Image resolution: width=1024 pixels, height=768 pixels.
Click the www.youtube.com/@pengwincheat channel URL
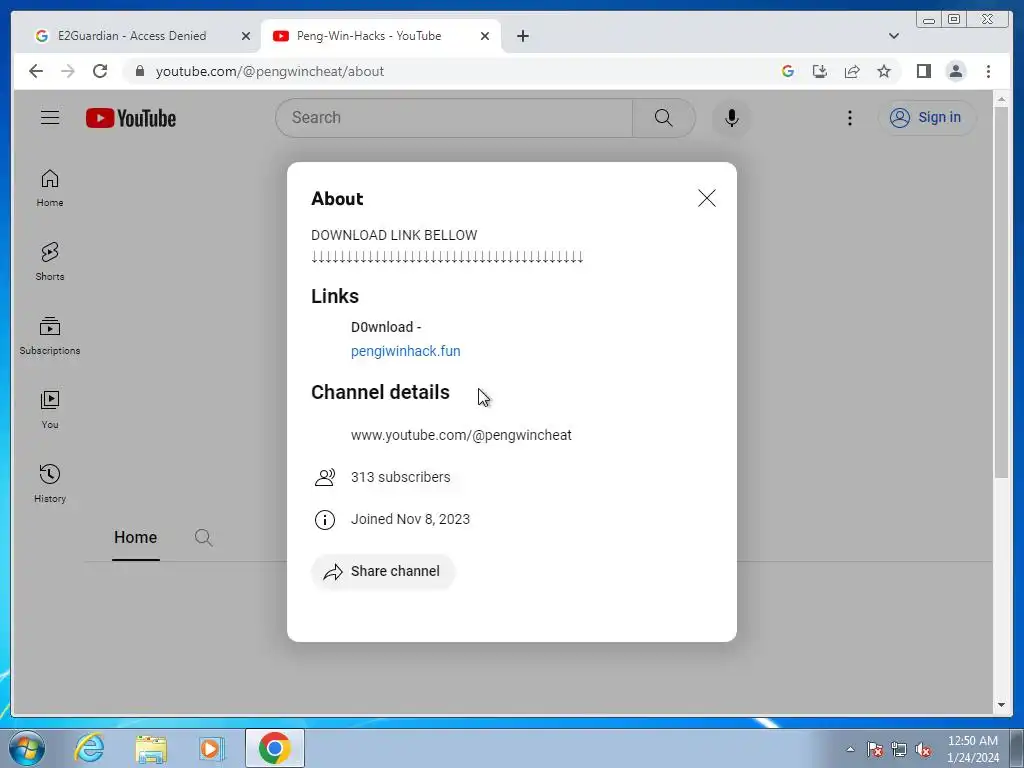point(461,436)
